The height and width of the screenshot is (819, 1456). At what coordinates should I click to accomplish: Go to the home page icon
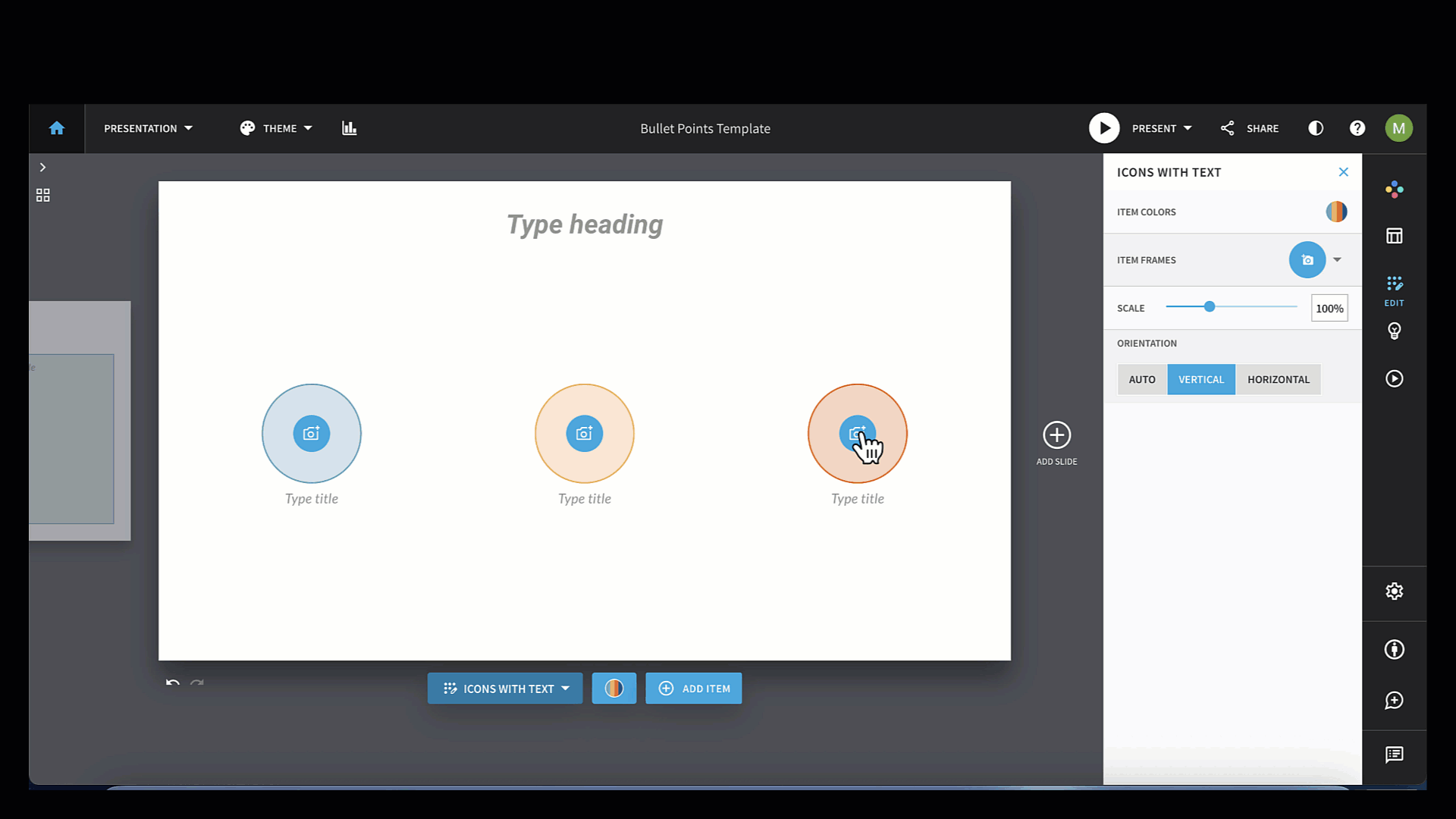pos(57,128)
